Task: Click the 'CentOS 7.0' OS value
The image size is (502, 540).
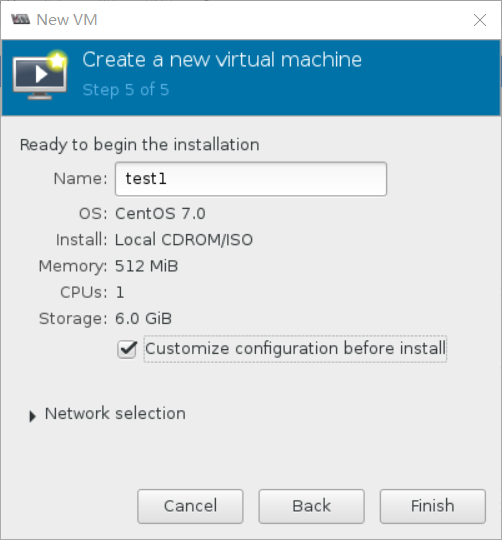Action: 160,214
